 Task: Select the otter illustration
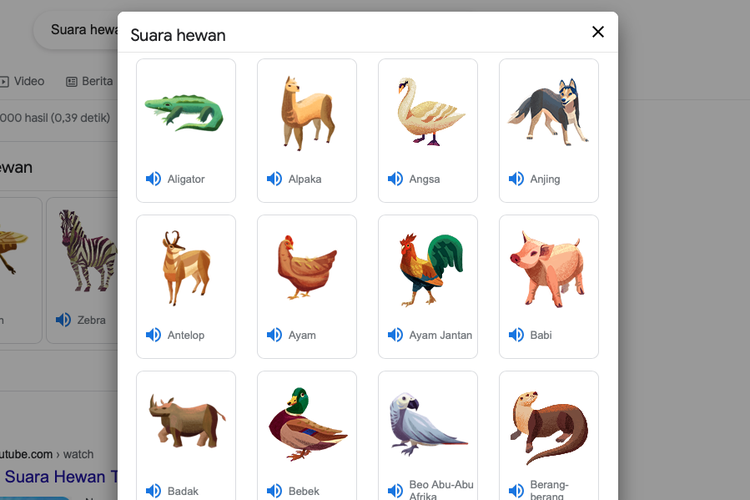pos(549,428)
